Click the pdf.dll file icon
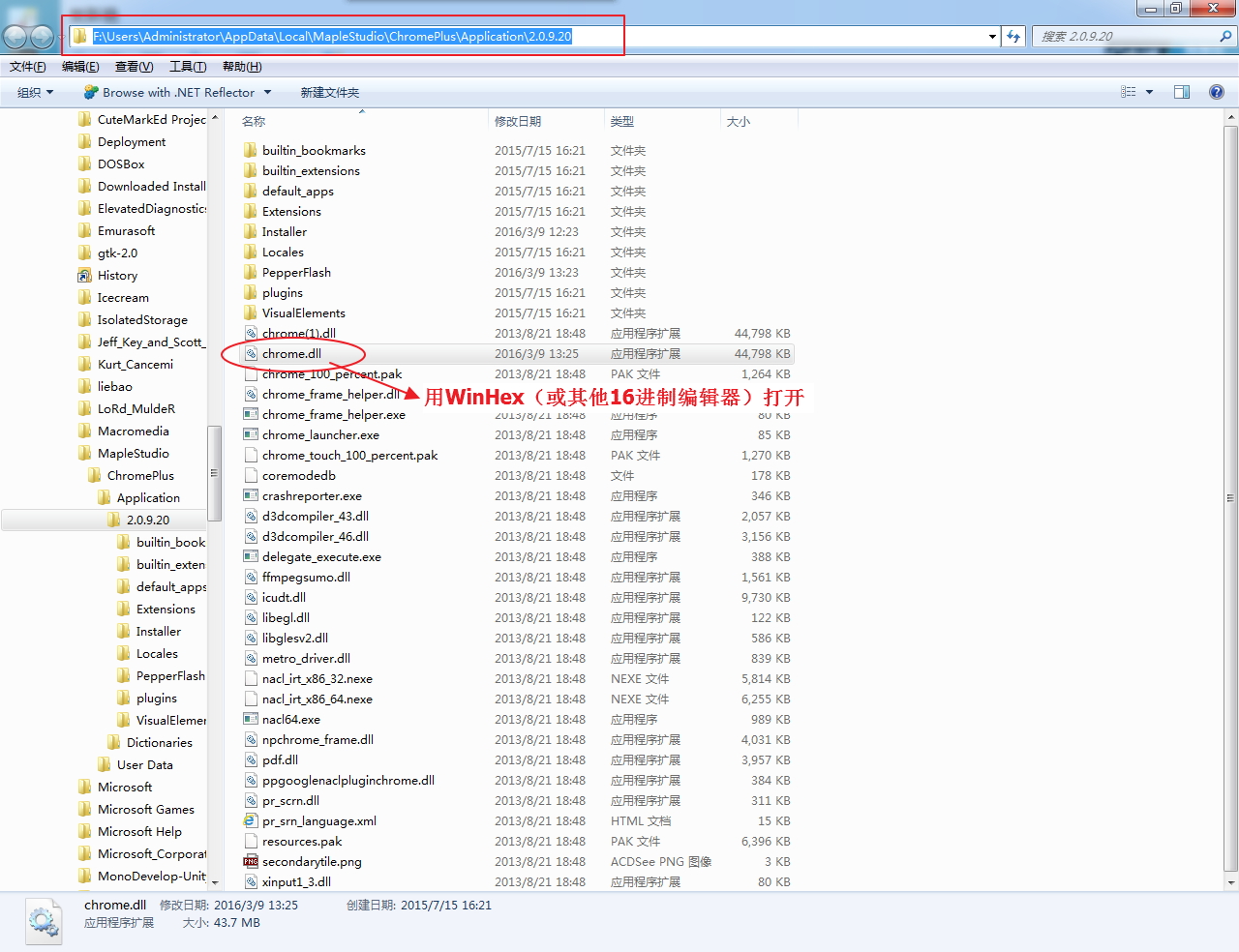 point(251,760)
